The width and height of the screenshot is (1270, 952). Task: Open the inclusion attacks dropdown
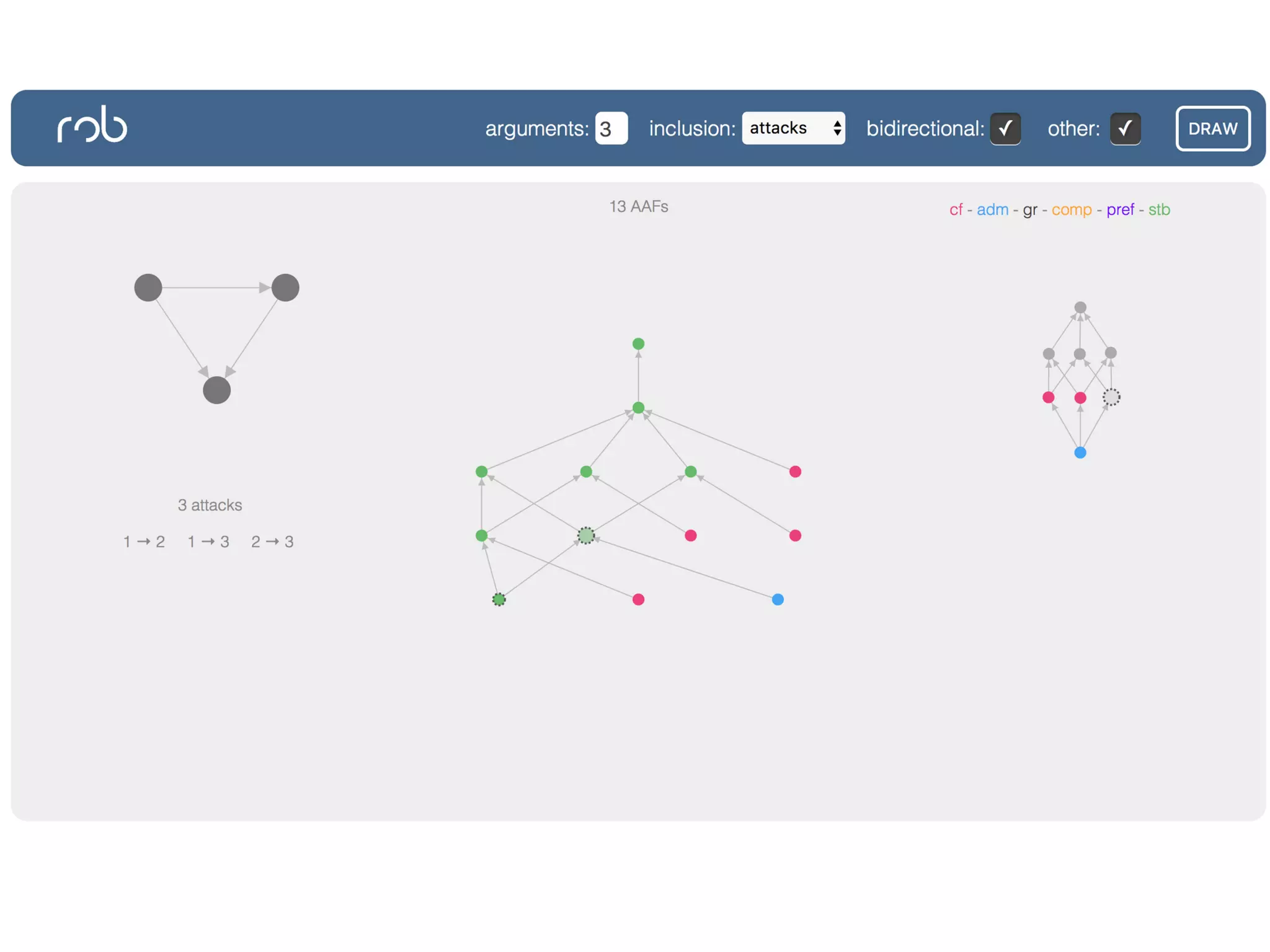pos(793,128)
